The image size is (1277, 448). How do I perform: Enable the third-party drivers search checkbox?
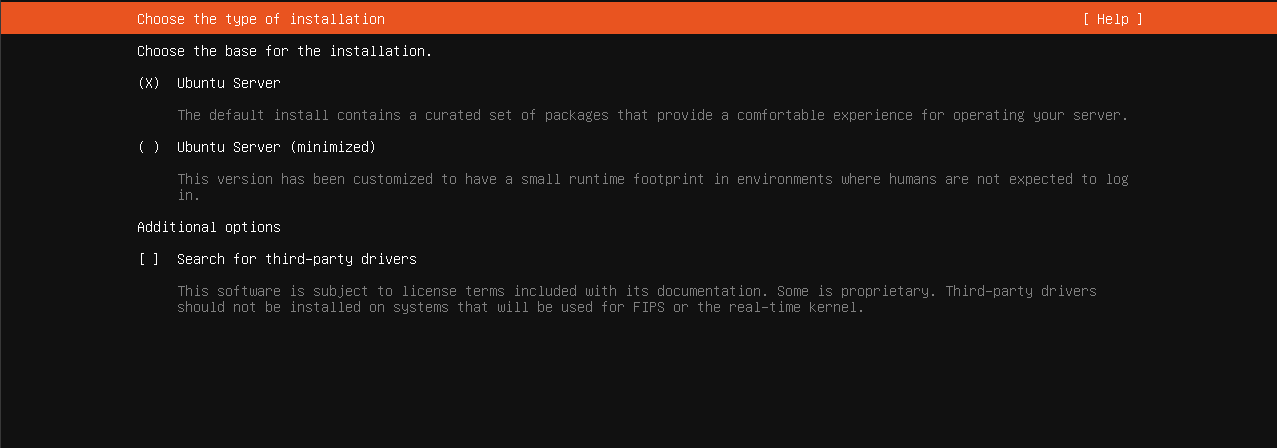click(x=149, y=259)
